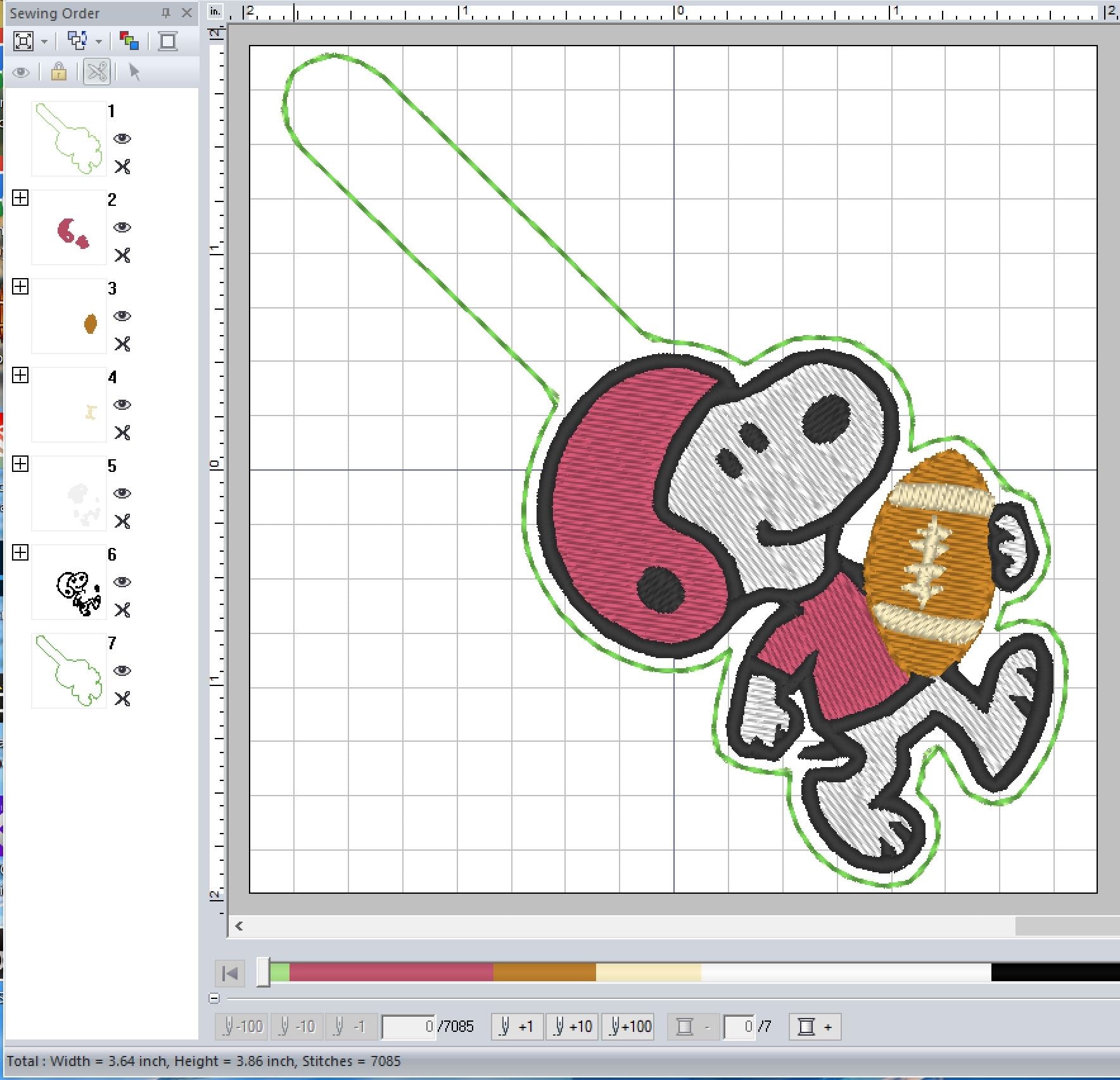Toggle the scissors trim toolbar button

click(97, 72)
